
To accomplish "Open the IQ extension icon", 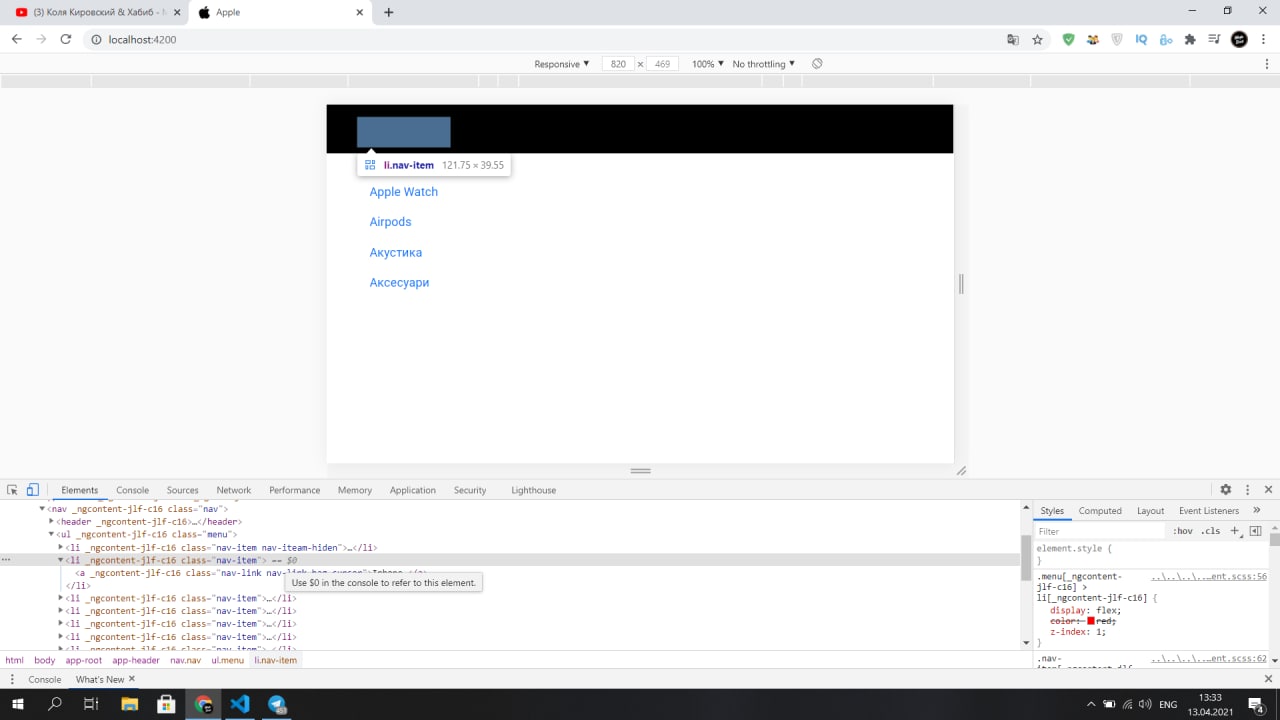I will [1141, 40].
